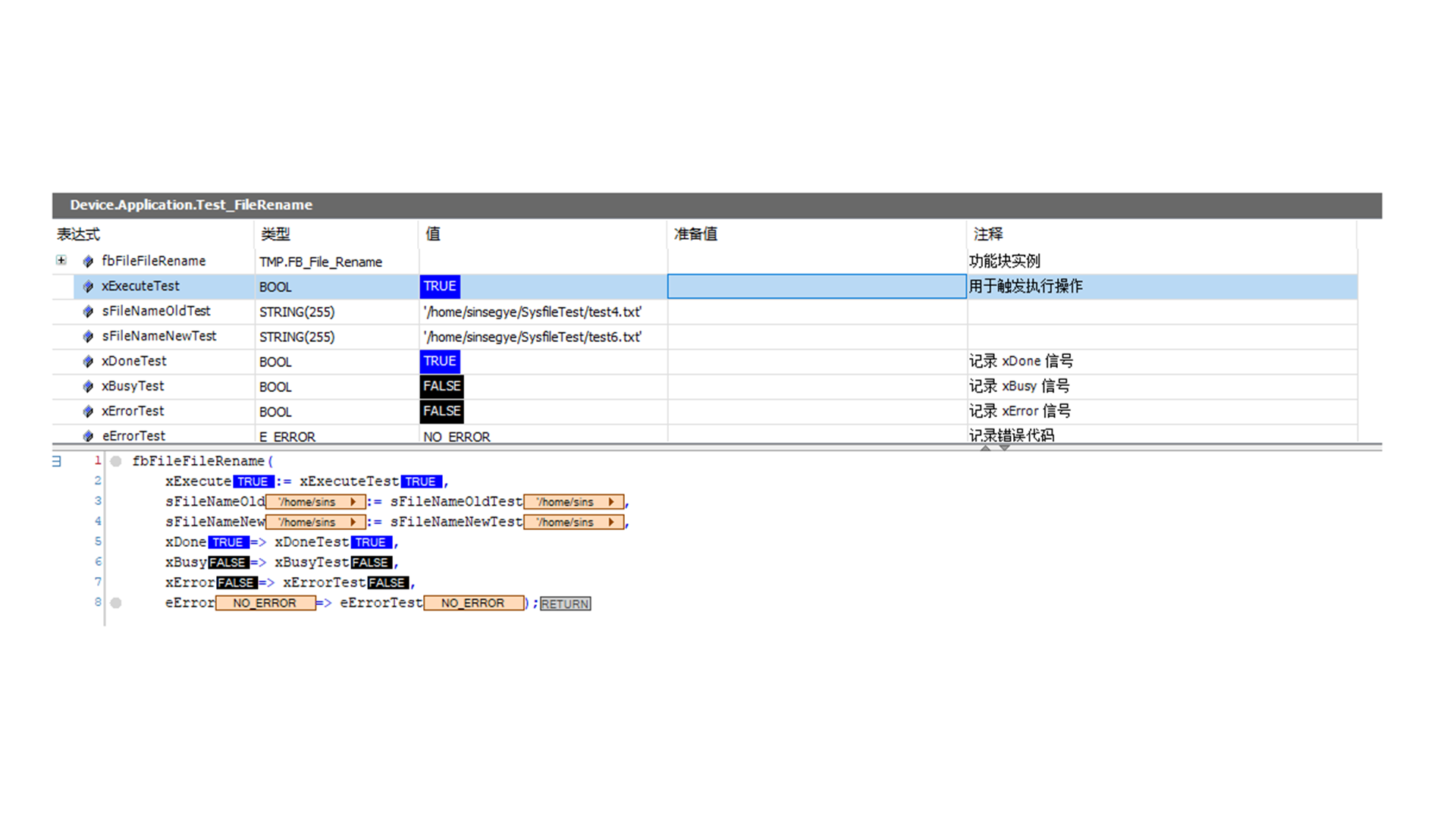Expand sFileNameNewTest inline value arrow

[611, 522]
